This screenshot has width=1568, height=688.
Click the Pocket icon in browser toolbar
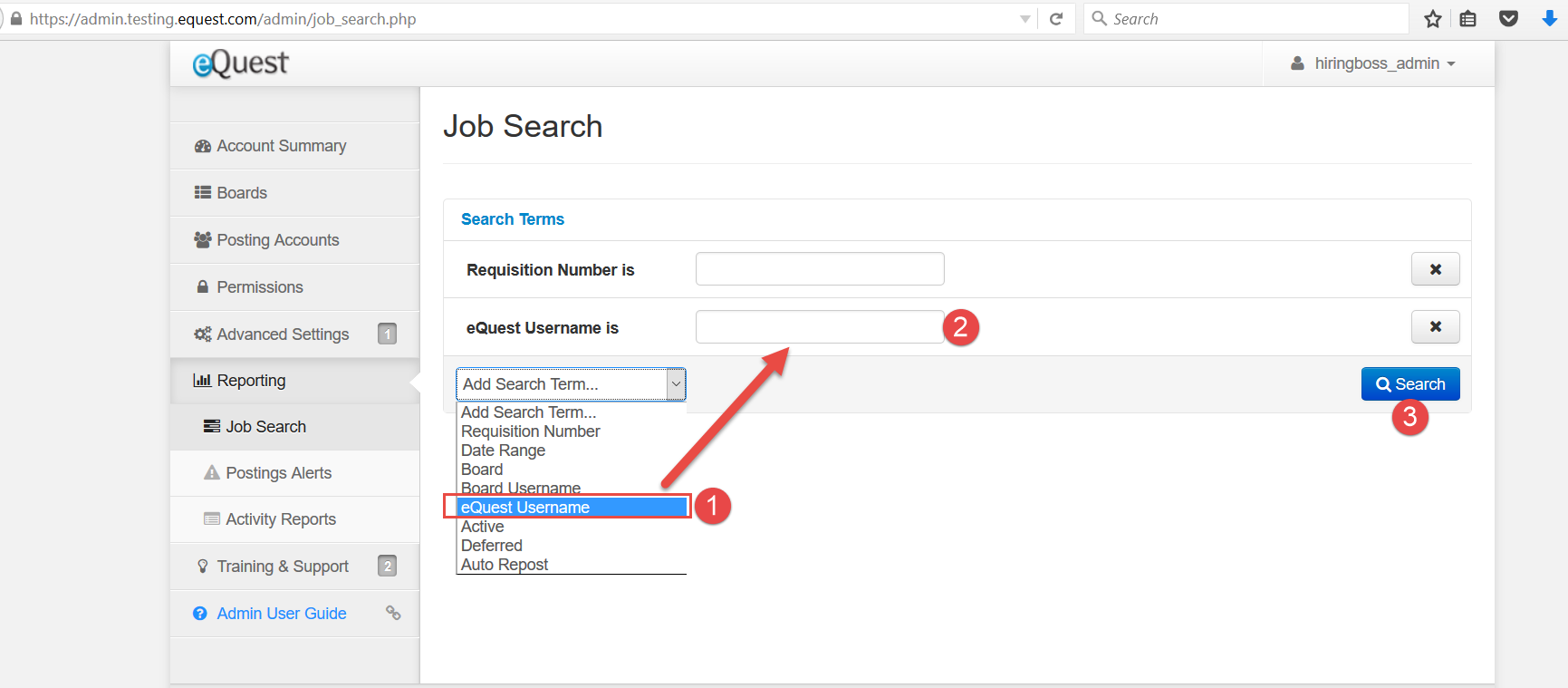click(1508, 19)
